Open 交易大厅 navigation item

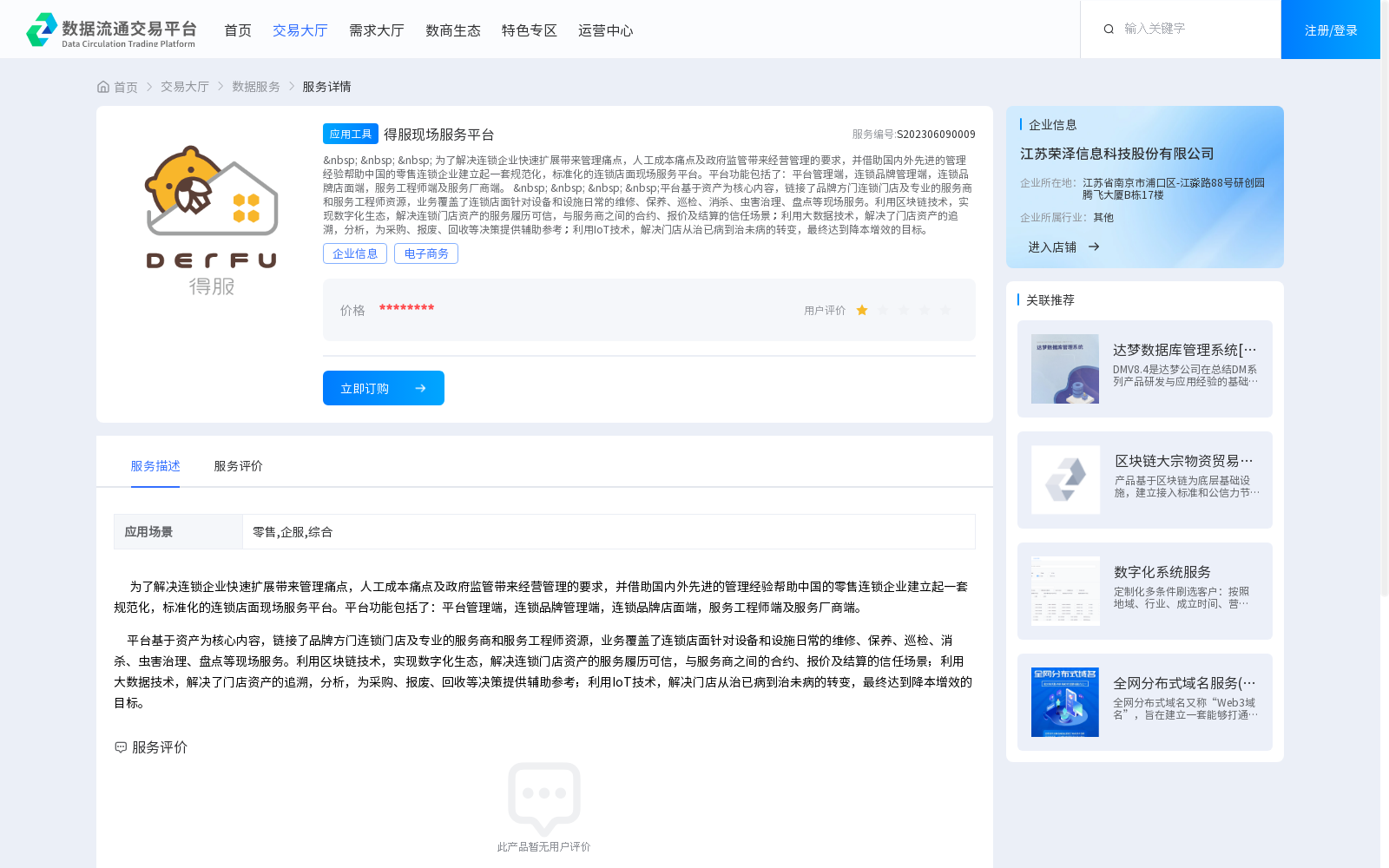pos(300,30)
